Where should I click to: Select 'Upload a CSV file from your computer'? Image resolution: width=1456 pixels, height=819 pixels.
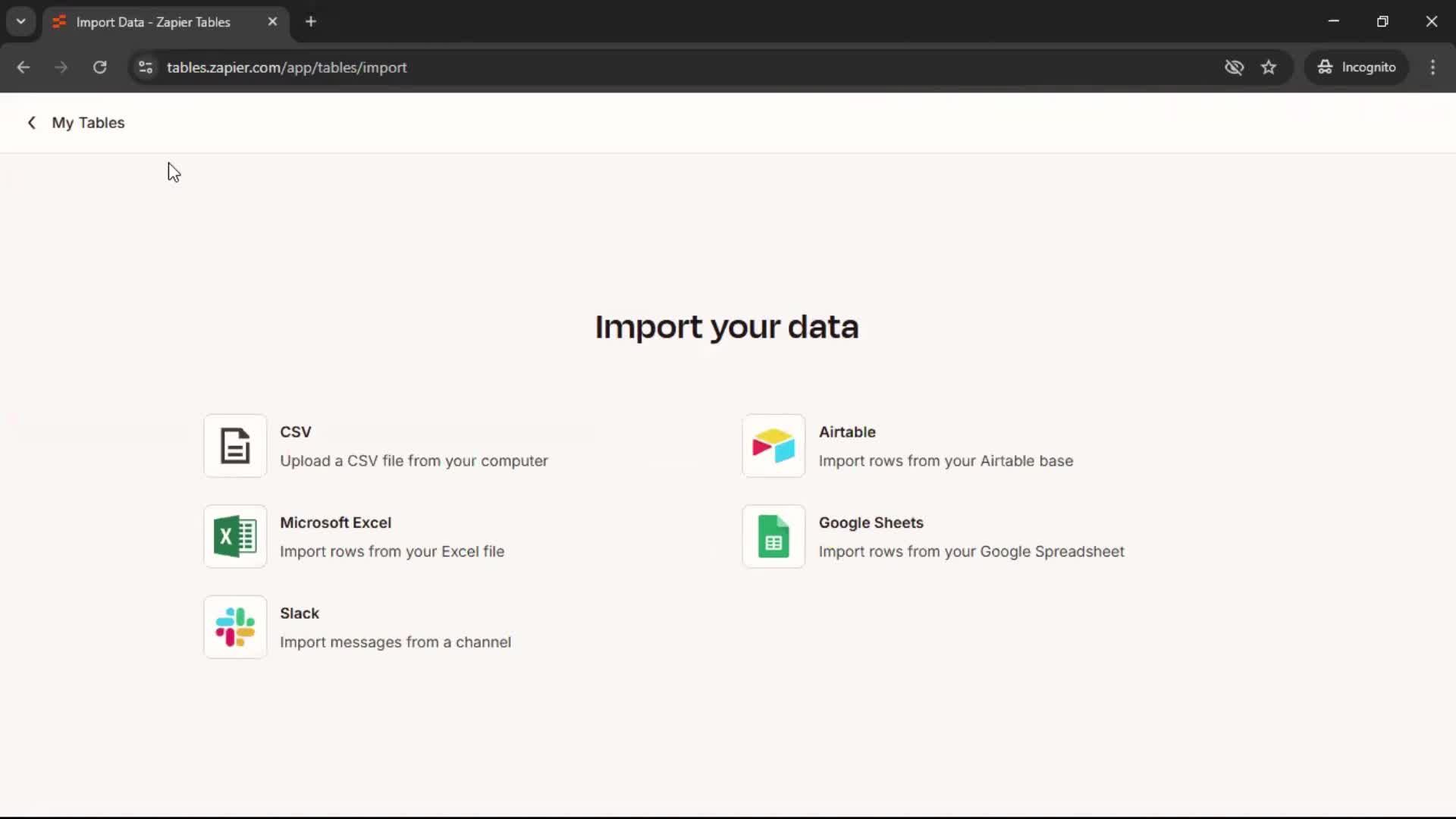click(x=414, y=461)
